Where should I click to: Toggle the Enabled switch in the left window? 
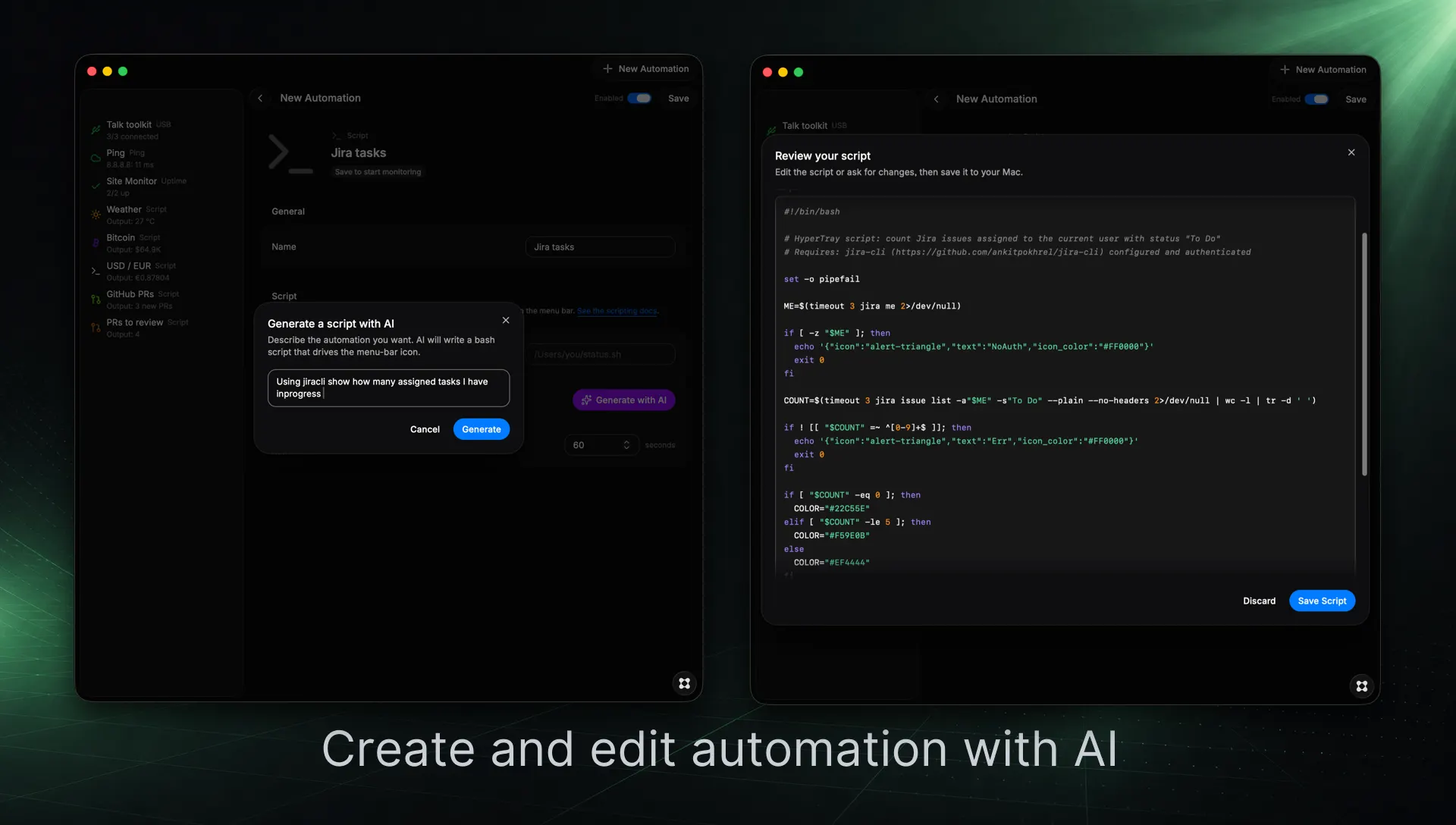tap(639, 99)
